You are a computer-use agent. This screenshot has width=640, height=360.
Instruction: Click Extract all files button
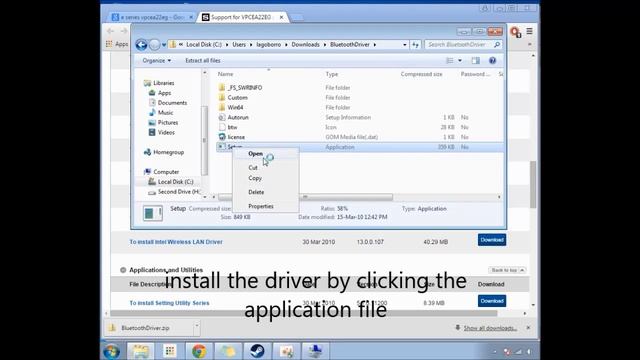point(203,60)
